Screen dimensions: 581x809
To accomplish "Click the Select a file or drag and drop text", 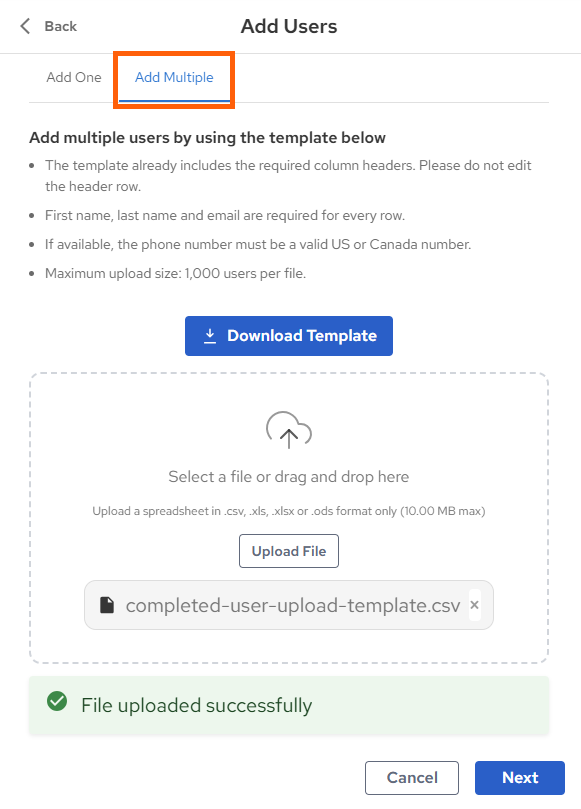I will (288, 477).
